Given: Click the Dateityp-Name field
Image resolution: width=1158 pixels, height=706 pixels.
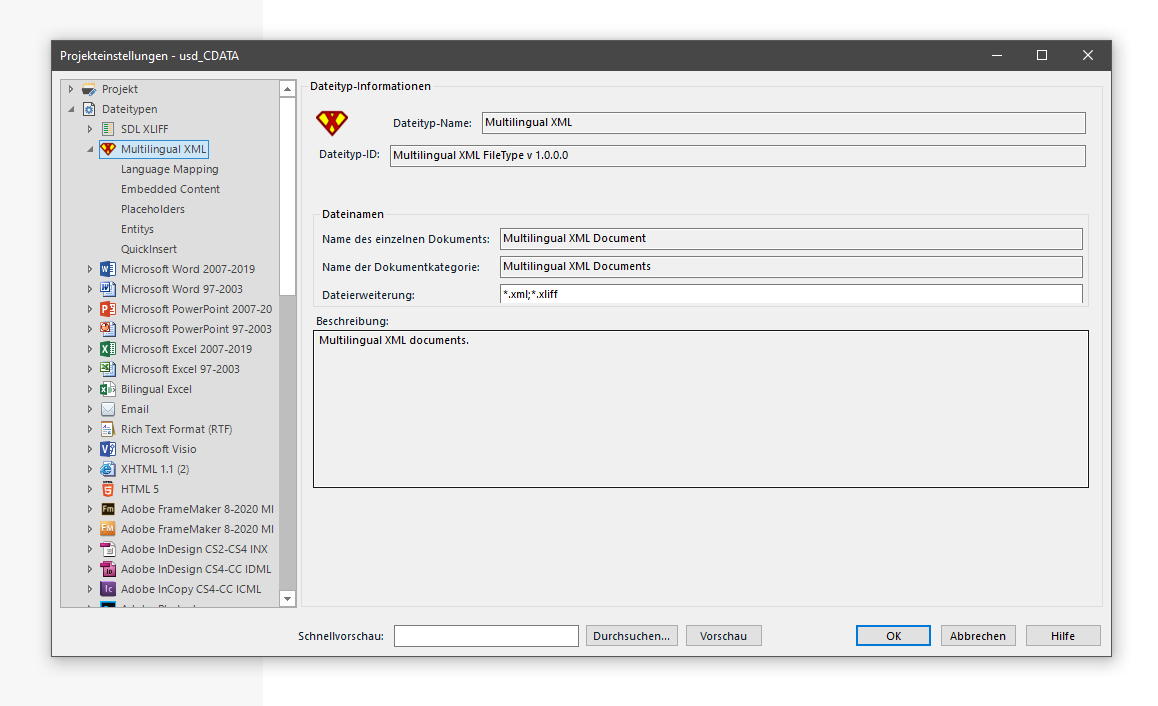Looking at the screenshot, I should pyautogui.click(x=784, y=123).
